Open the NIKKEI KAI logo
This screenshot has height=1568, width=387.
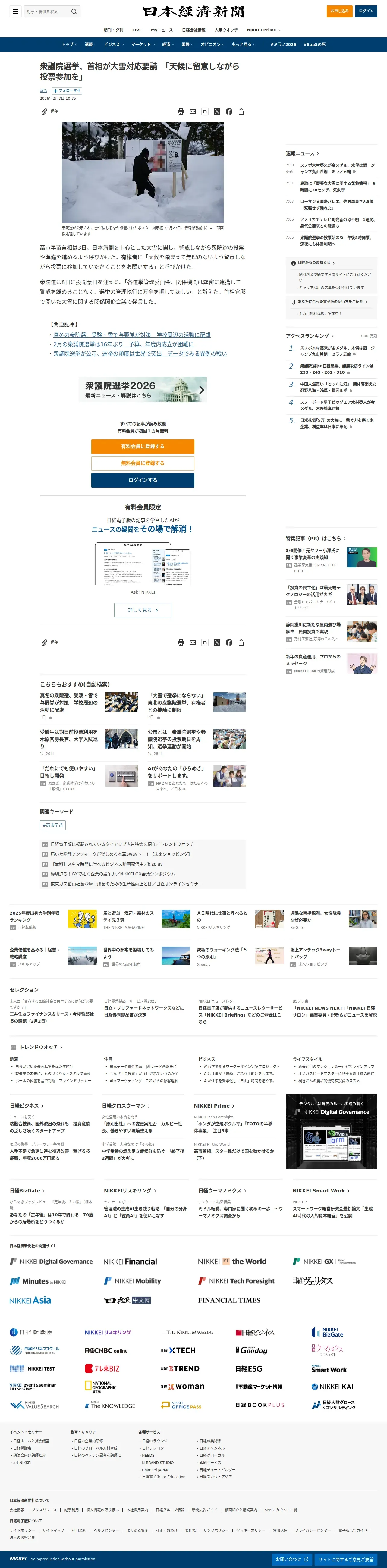click(x=332, y=1387)
